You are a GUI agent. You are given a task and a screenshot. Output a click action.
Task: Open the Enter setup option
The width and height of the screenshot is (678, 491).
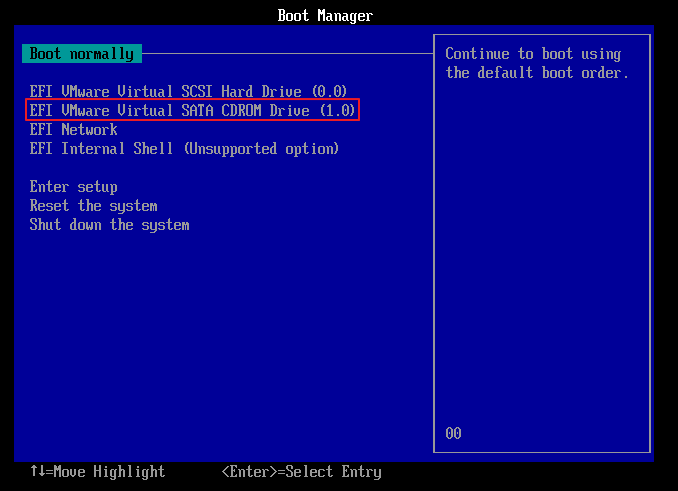(x=74, y=187)
